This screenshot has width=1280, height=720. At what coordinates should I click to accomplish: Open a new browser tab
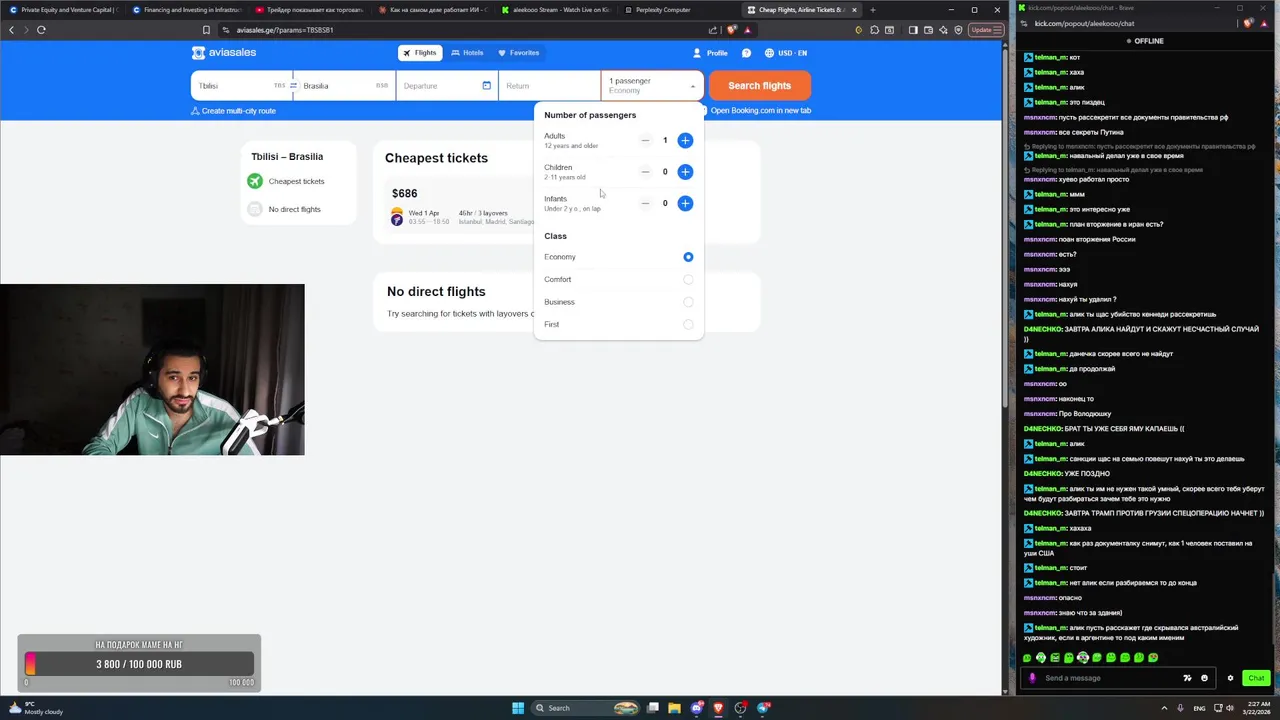(x=873, y=10)
